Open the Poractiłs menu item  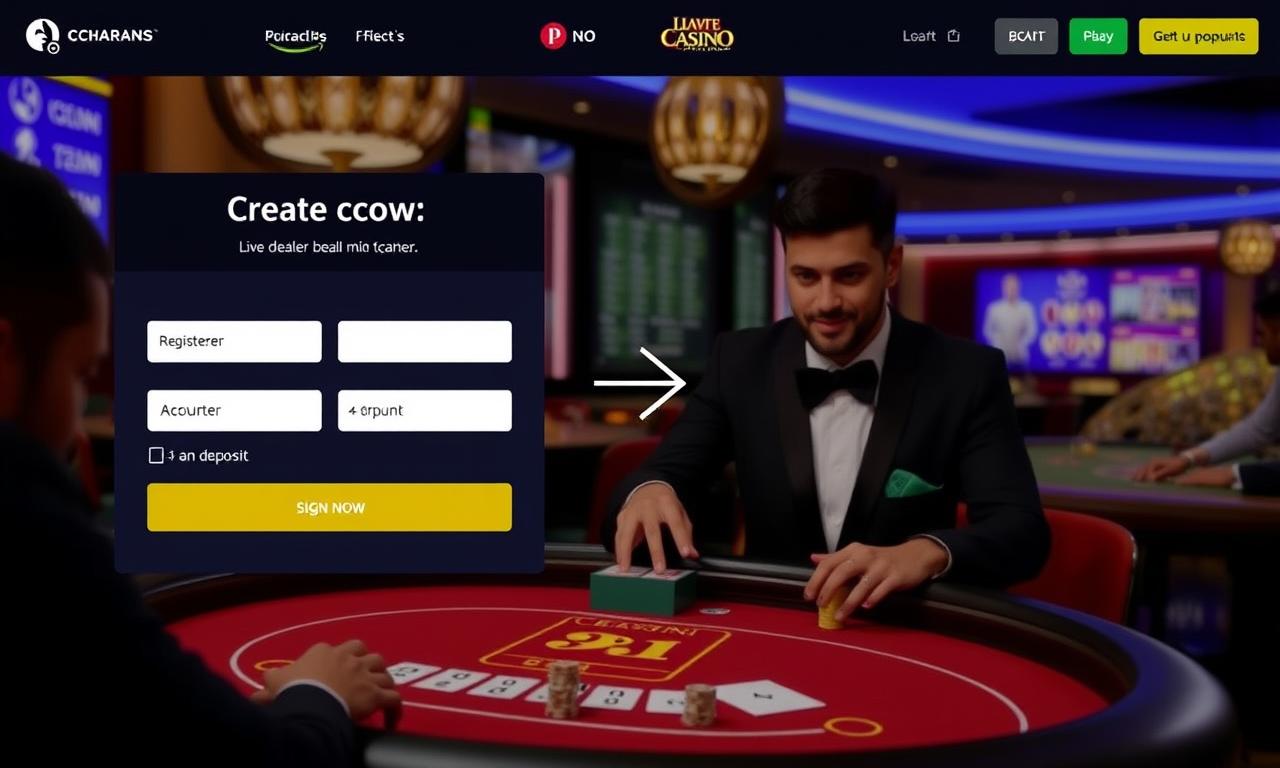tap(295, 37)
